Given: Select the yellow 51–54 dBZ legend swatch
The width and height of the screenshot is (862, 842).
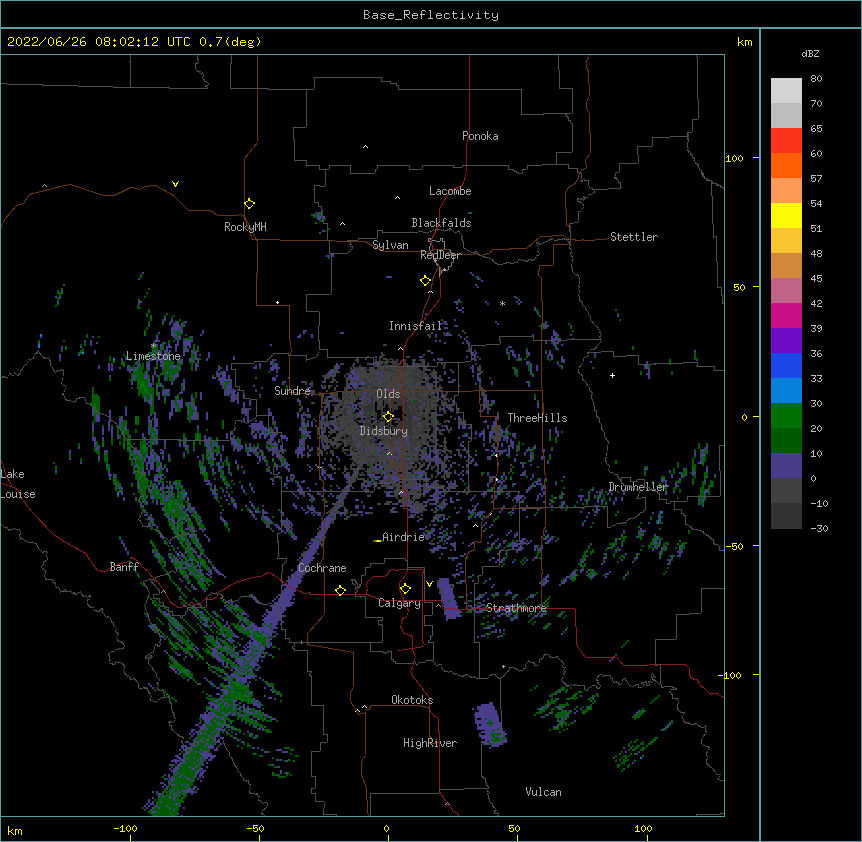Looking at the screenshot, I should click(786, 215).
